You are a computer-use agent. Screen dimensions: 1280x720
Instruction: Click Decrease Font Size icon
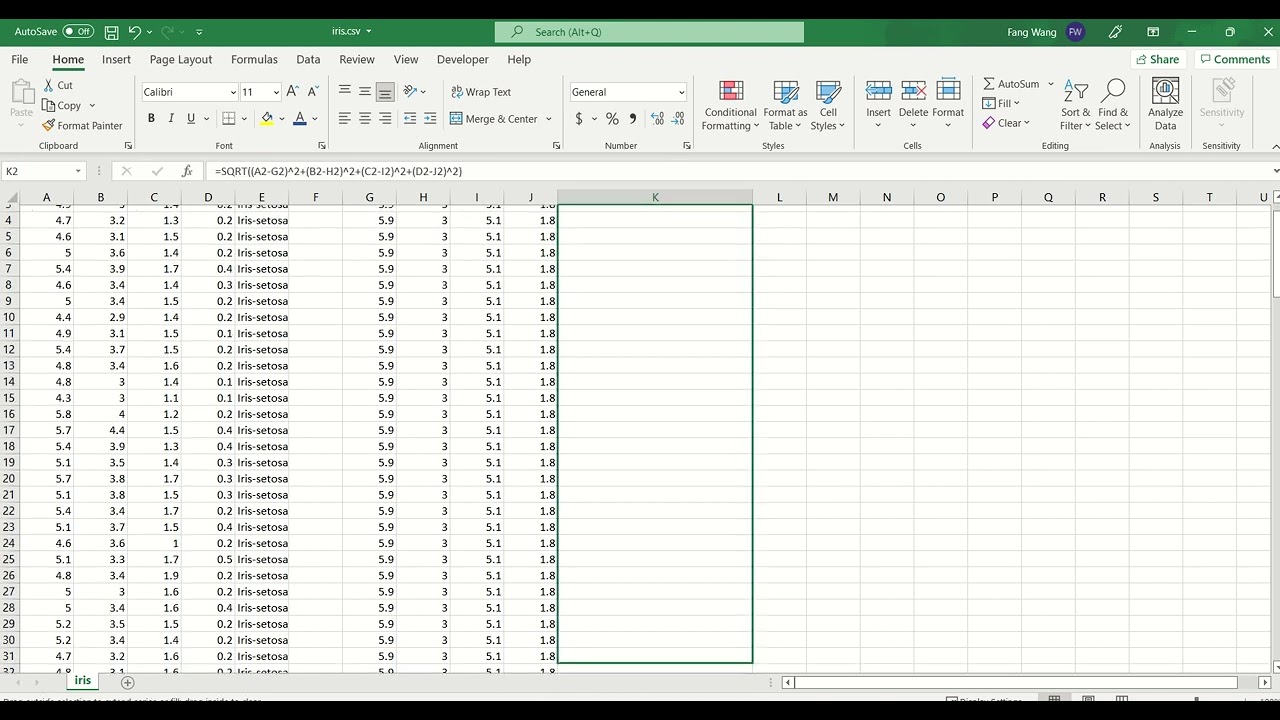(x=312, y=92)
